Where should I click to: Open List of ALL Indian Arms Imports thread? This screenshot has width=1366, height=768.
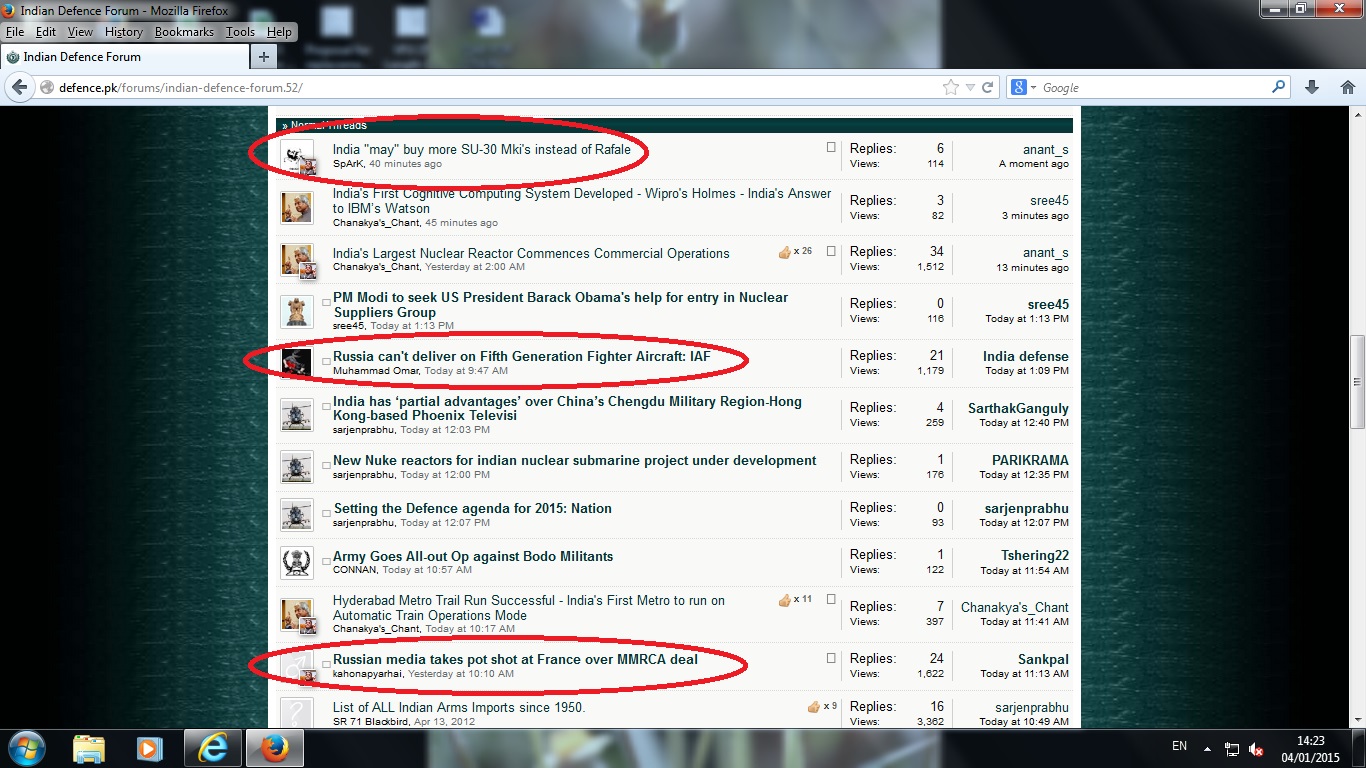point(459,708)
